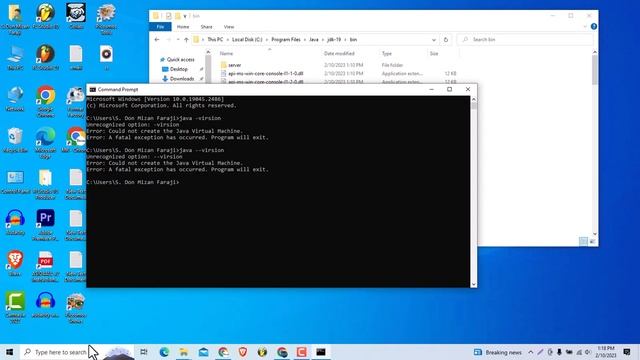This screenshot has height=360, width=640.
Task: Open the Google Chrome desktop shortcut
Action: coord(46,101)
